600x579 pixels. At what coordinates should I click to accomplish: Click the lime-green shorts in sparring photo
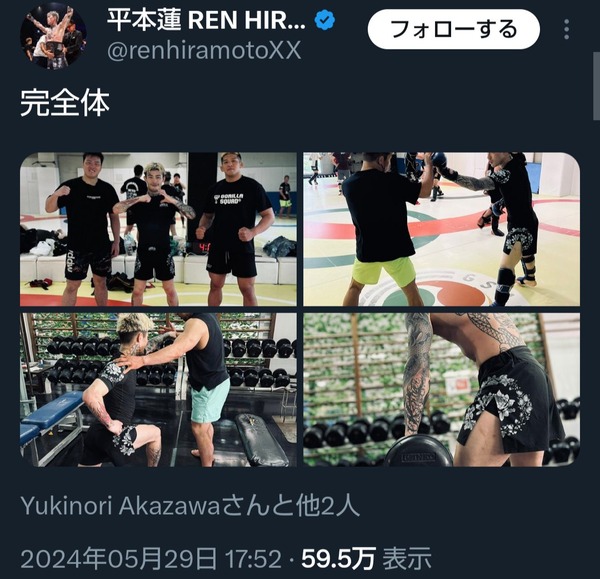383,271
